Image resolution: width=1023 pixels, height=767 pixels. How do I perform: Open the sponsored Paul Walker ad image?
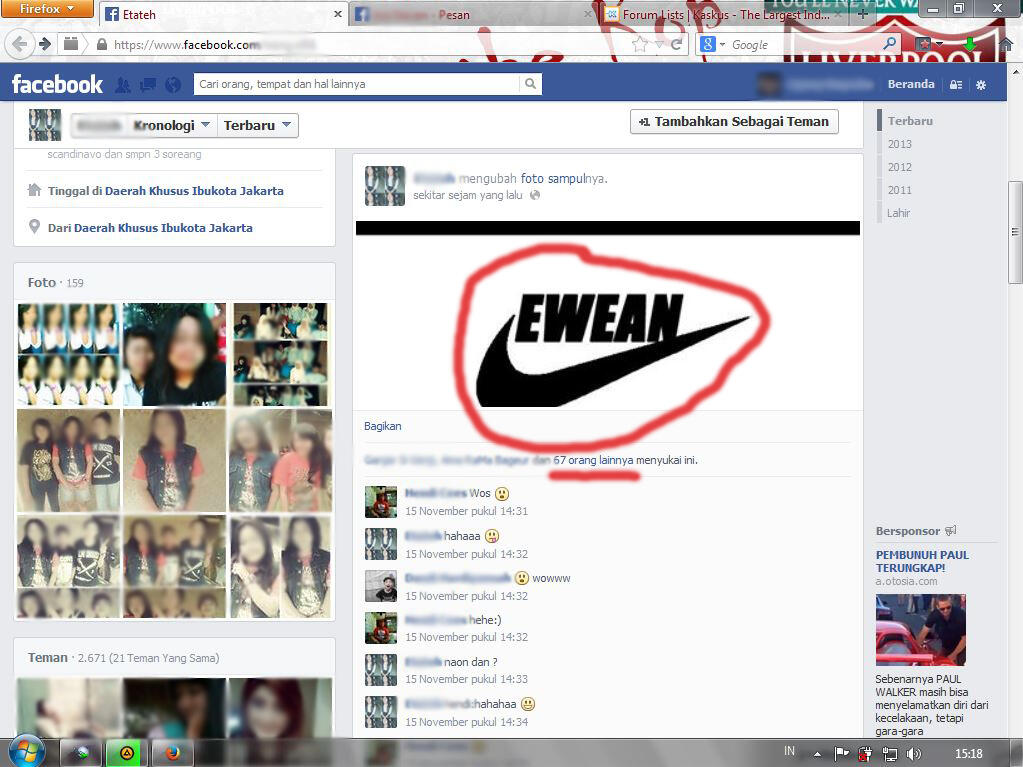[x=921, y=629]
